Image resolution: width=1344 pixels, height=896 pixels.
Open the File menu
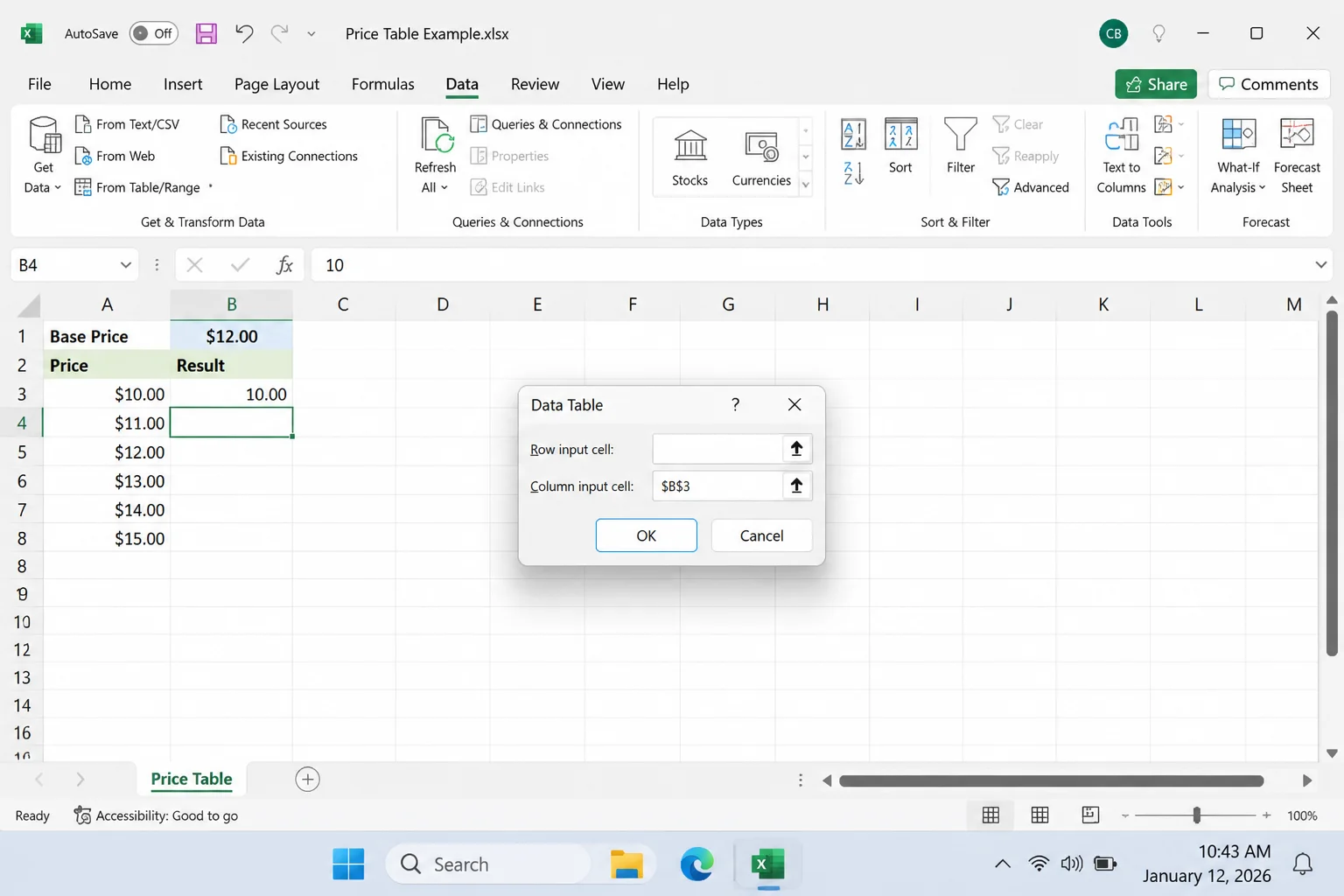tap(39, 84)
